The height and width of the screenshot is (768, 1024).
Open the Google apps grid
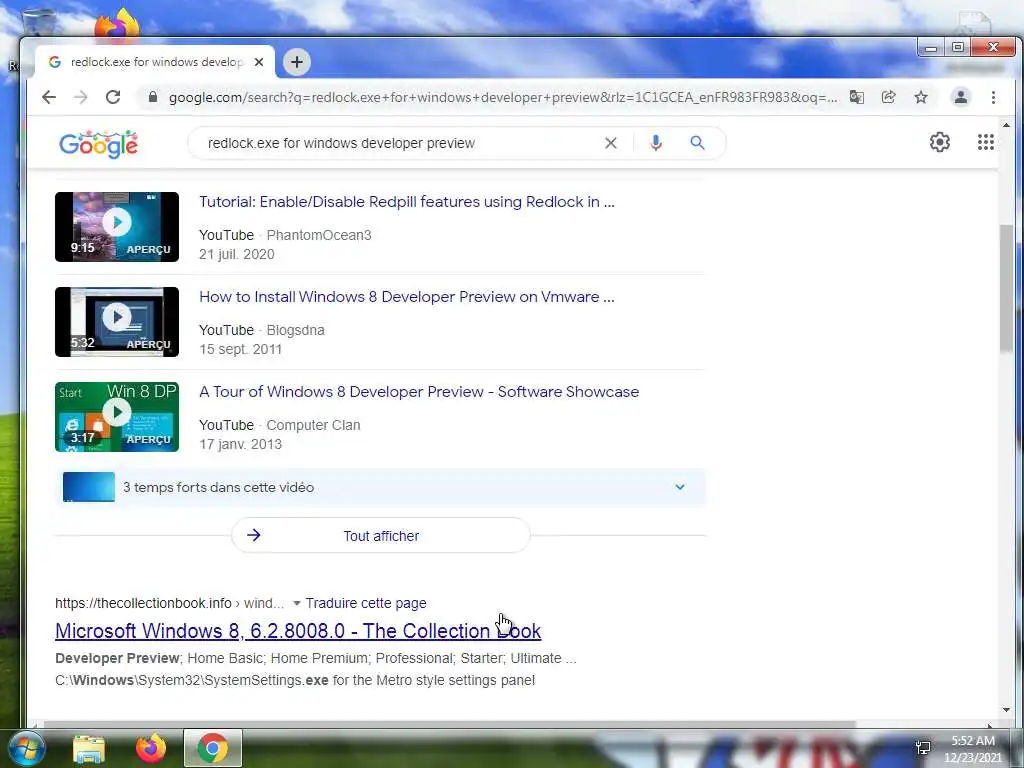pos(985,142)
